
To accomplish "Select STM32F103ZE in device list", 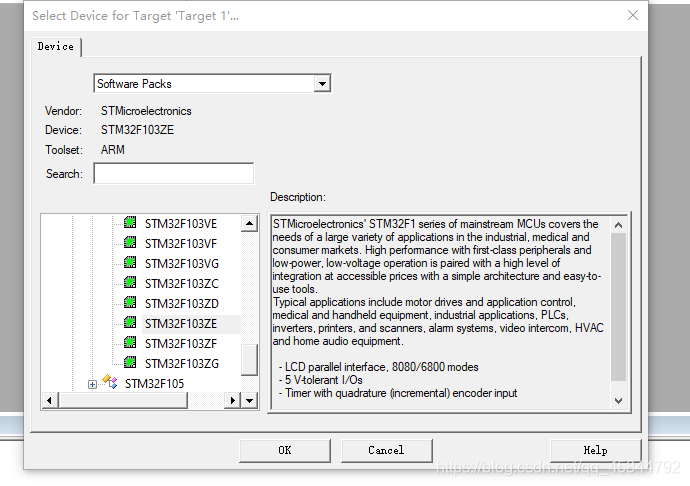I will [x=181, y=324].
